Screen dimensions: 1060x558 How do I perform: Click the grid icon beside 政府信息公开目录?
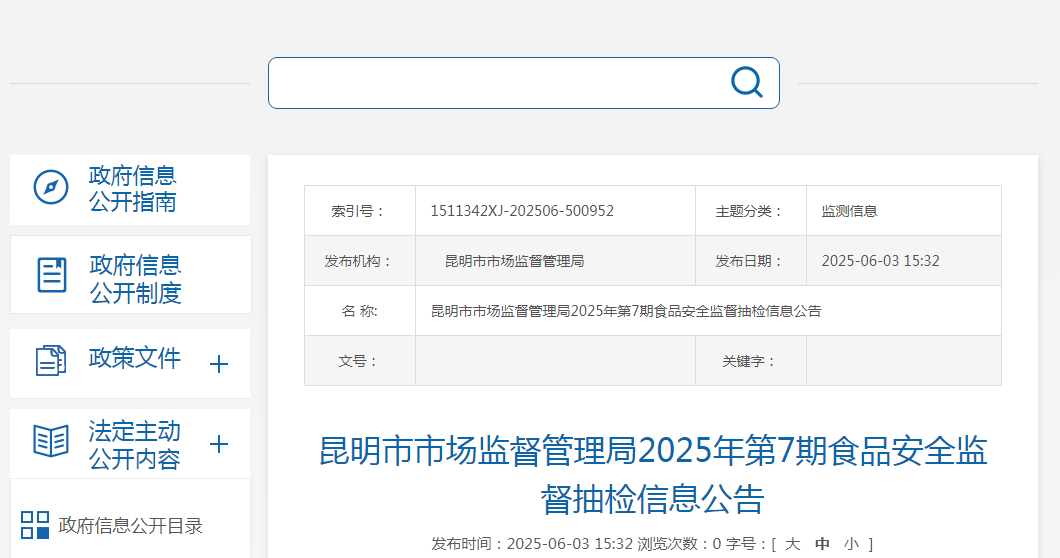click(35, 525)
